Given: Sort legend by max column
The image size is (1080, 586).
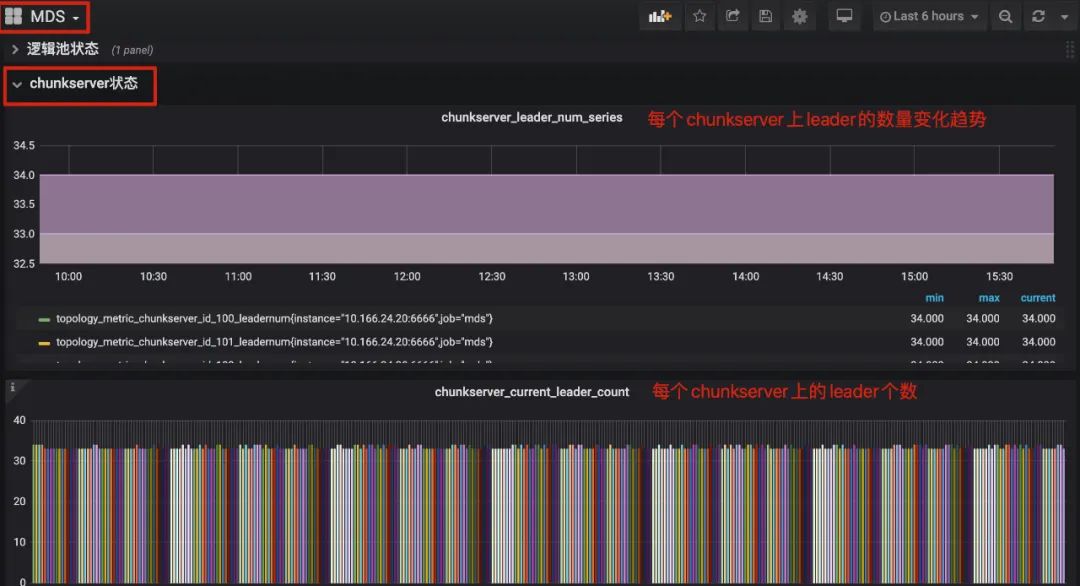Looking at the screenshot, I should 988,297.
